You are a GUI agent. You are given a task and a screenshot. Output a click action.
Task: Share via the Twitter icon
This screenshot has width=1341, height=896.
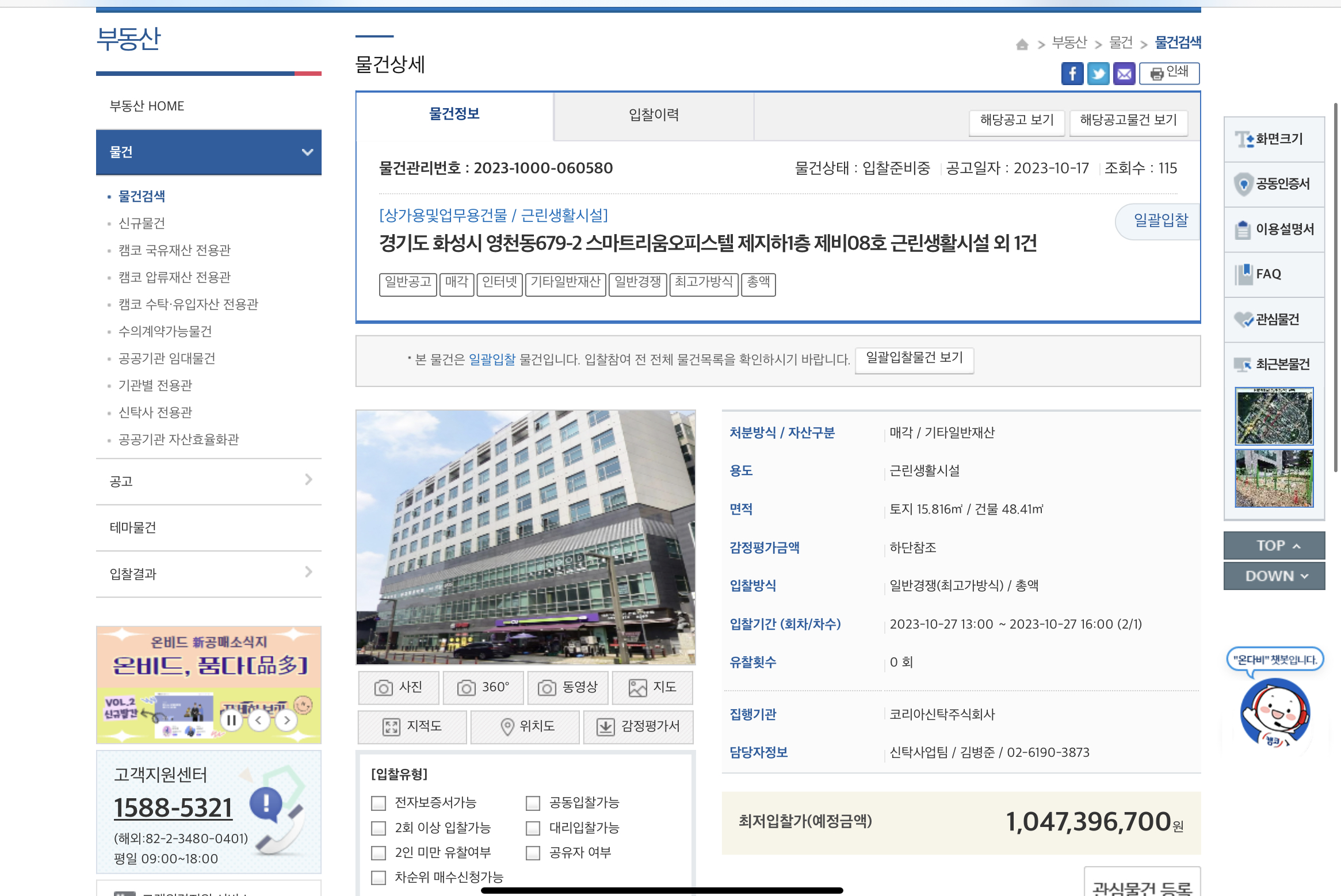[1098, 74]
